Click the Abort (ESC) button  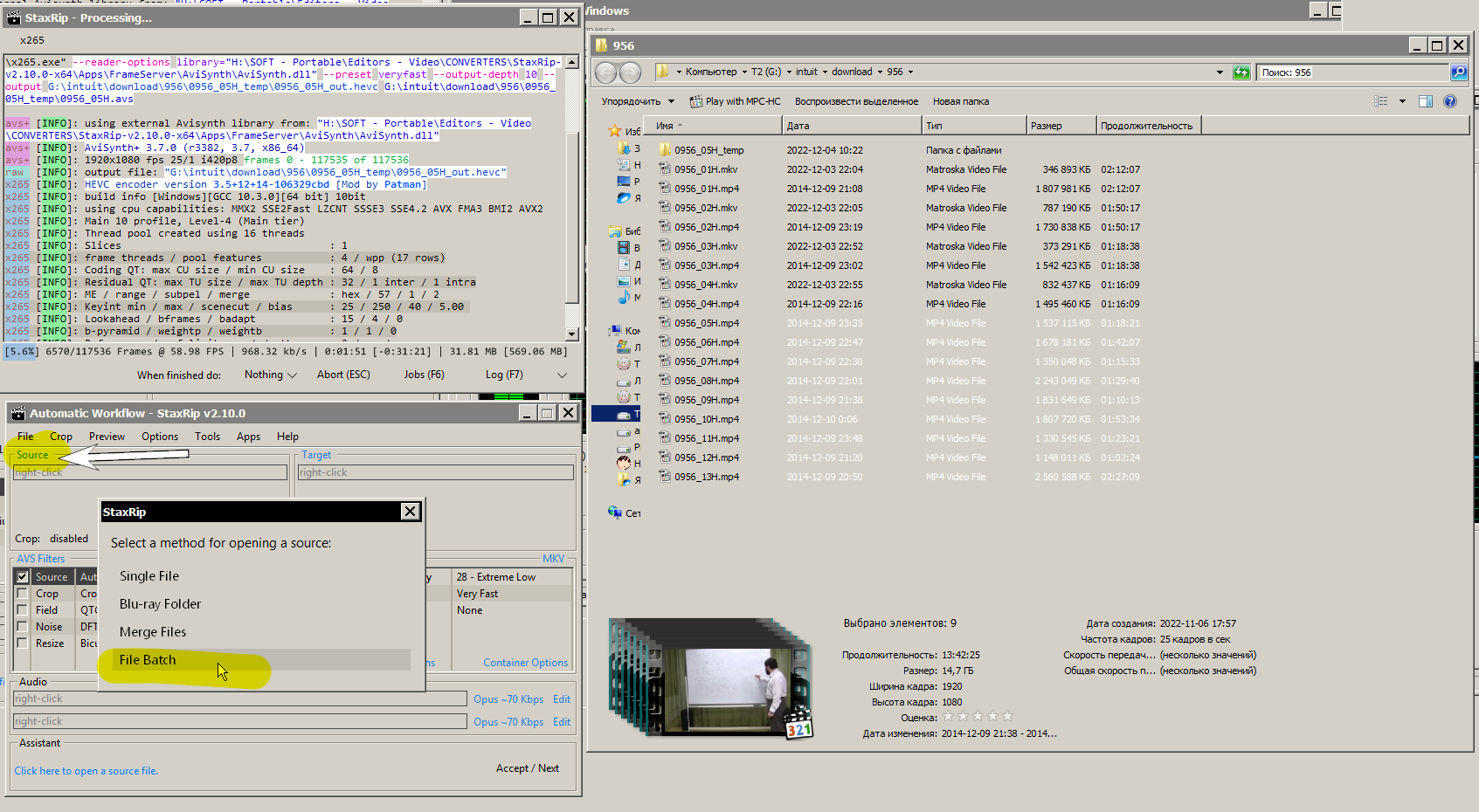click(343, 375)
